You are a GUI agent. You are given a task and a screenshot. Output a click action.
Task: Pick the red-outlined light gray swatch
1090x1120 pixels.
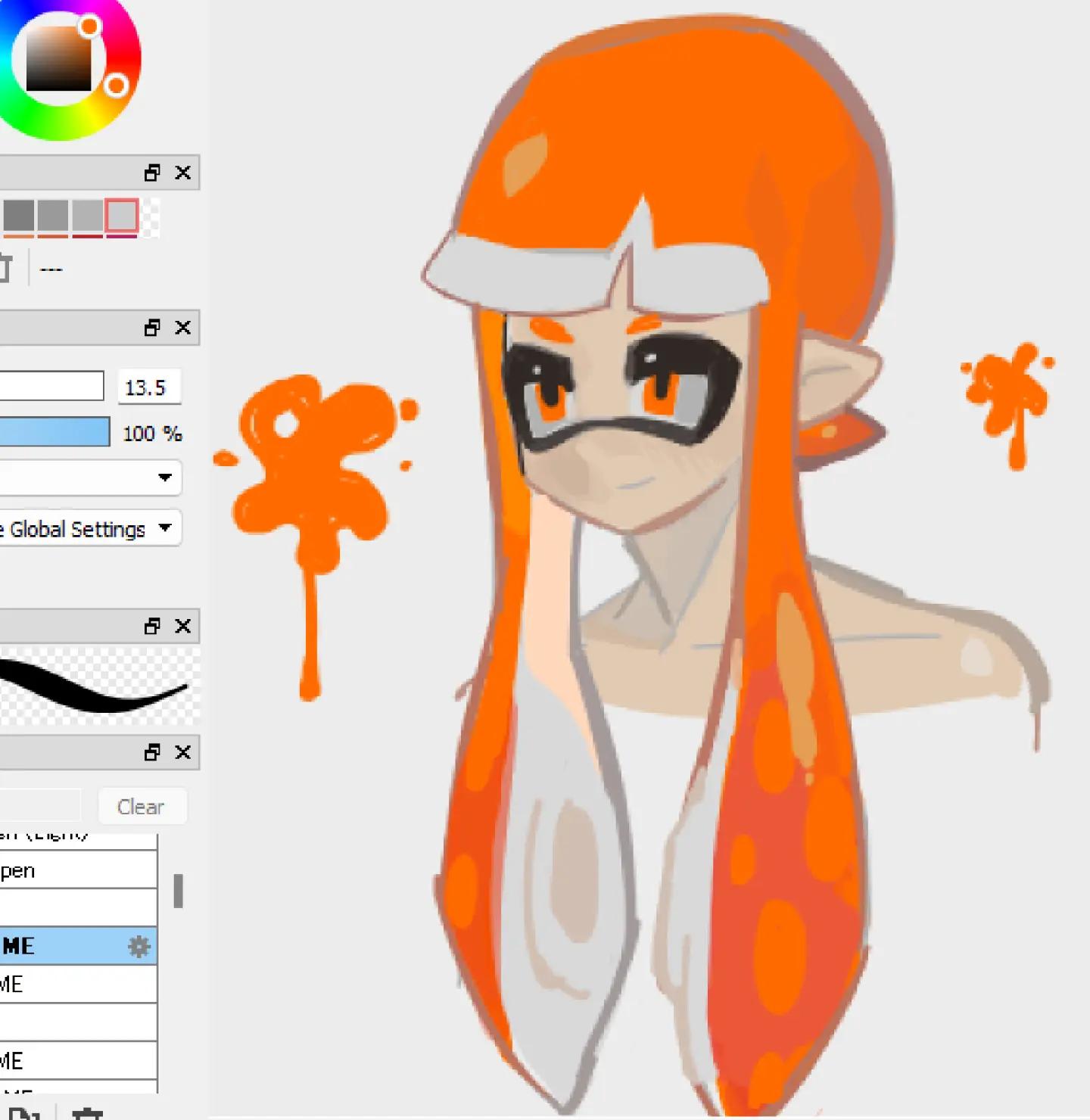122,216
